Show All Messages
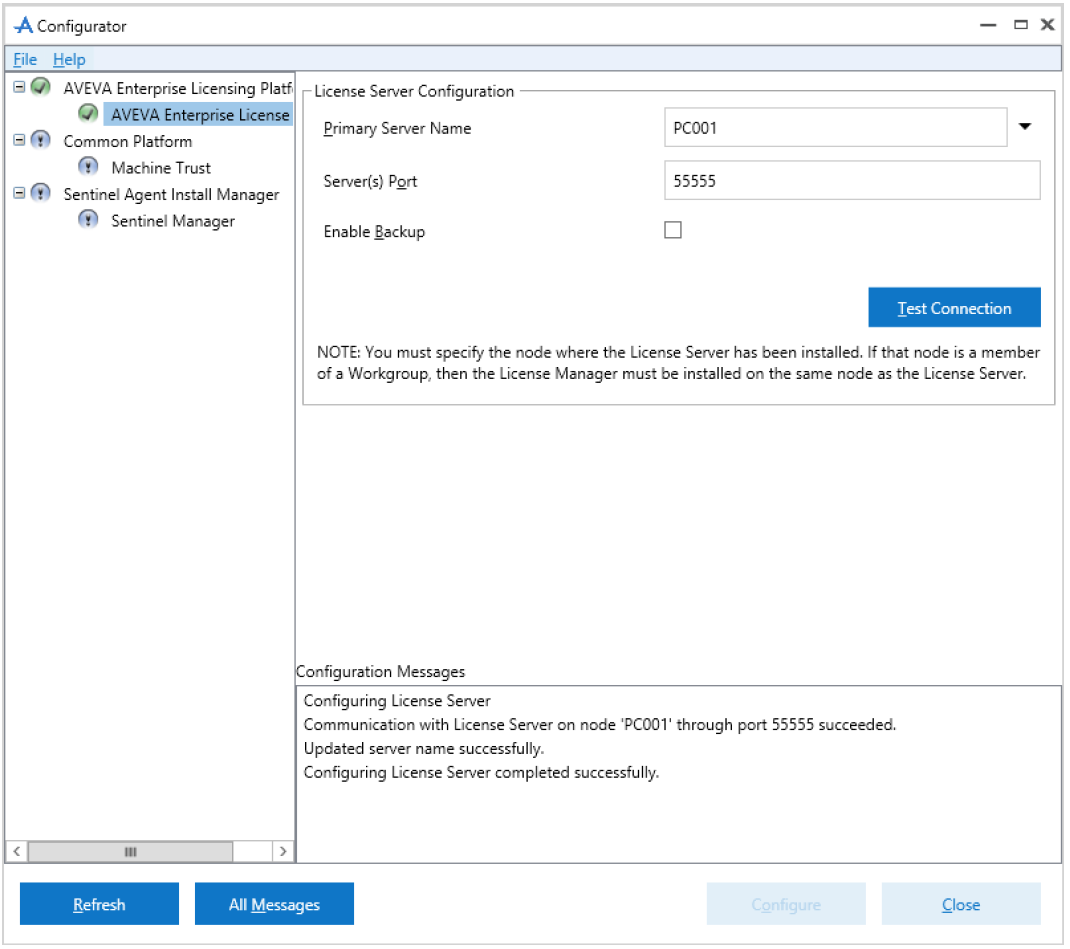Image resolution: width=1070 pixels, height=949 pixels. [x=275, y=905]
